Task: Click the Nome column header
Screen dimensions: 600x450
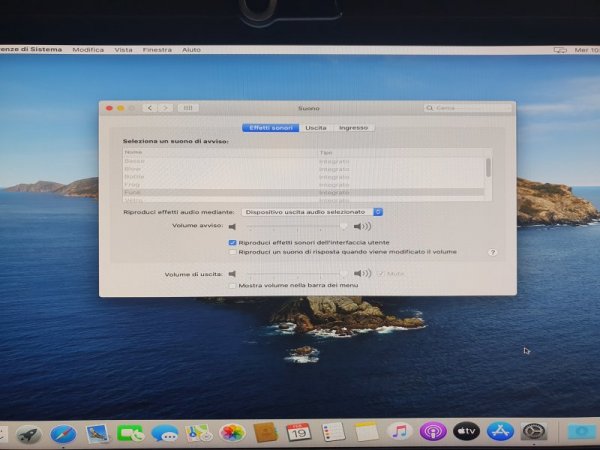Action: 220,152
